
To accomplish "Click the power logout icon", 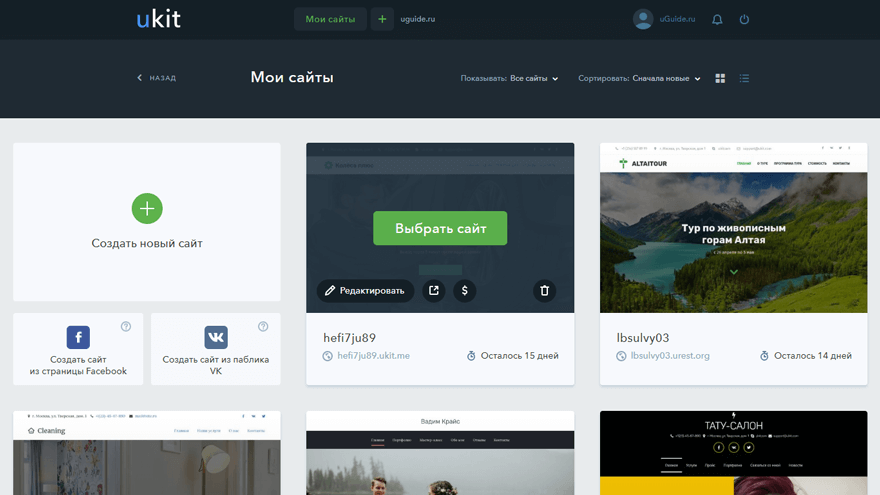I will [744, 20].
